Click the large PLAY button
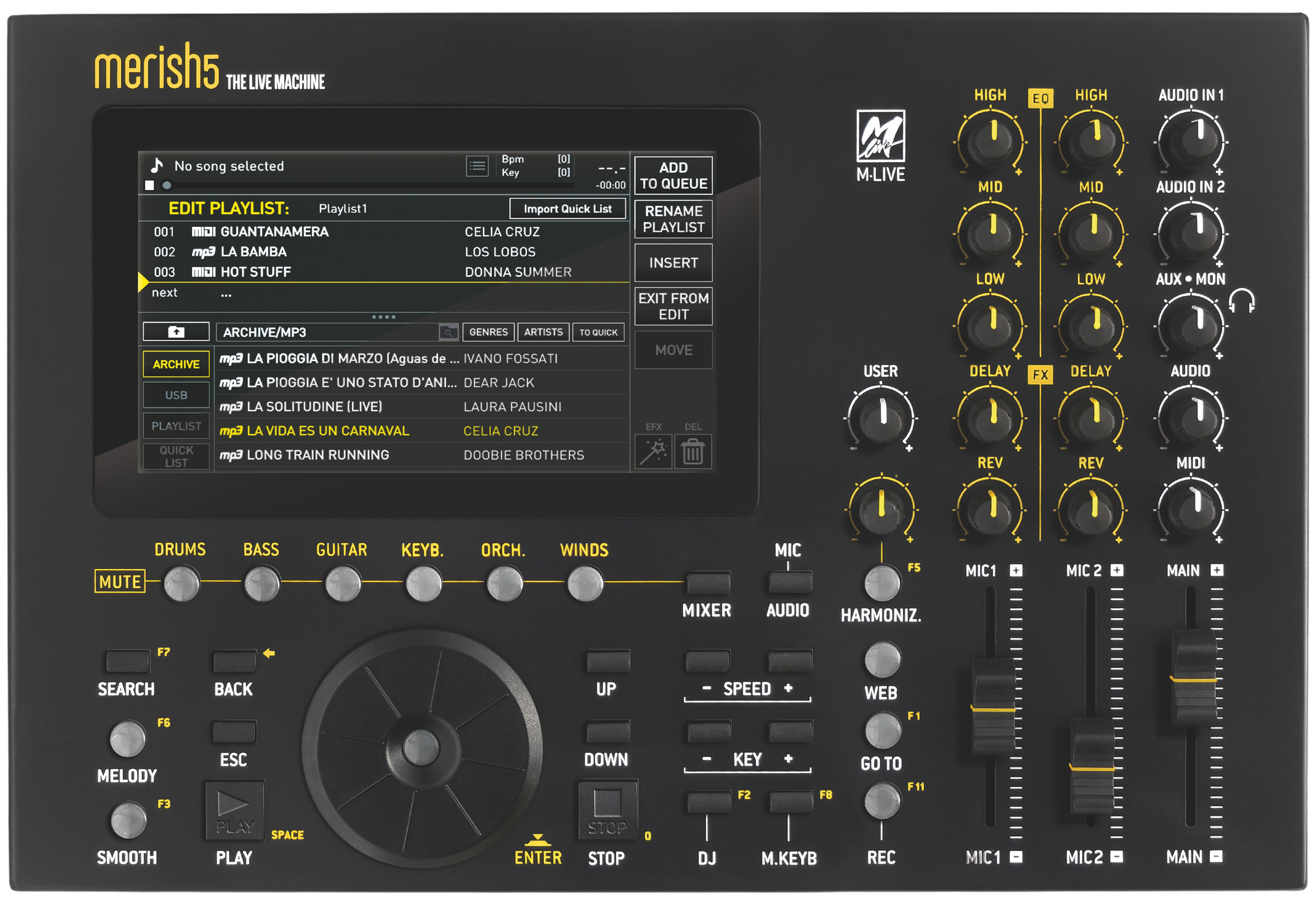 [x=234, y=811]
